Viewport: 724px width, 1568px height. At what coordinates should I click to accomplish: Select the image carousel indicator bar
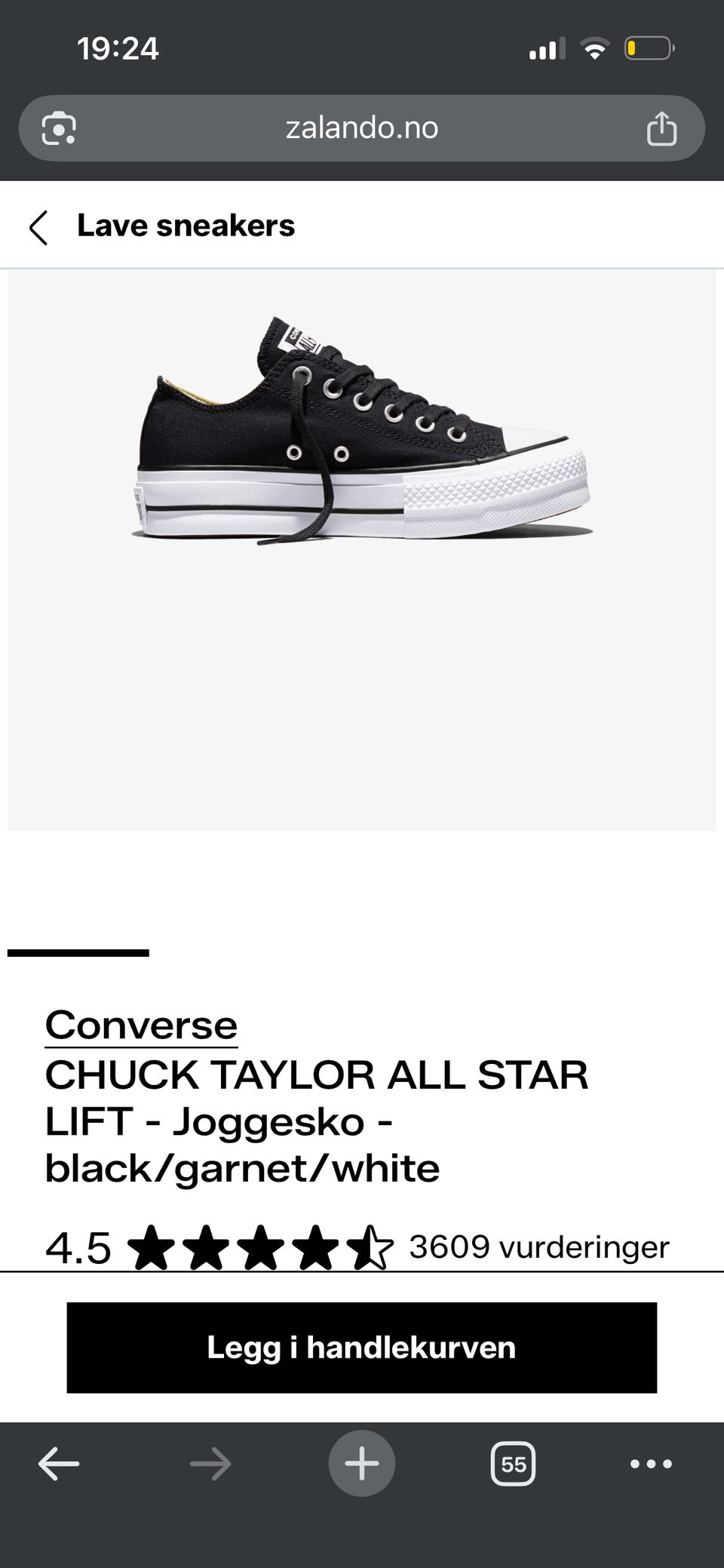[x=78, y=953]
